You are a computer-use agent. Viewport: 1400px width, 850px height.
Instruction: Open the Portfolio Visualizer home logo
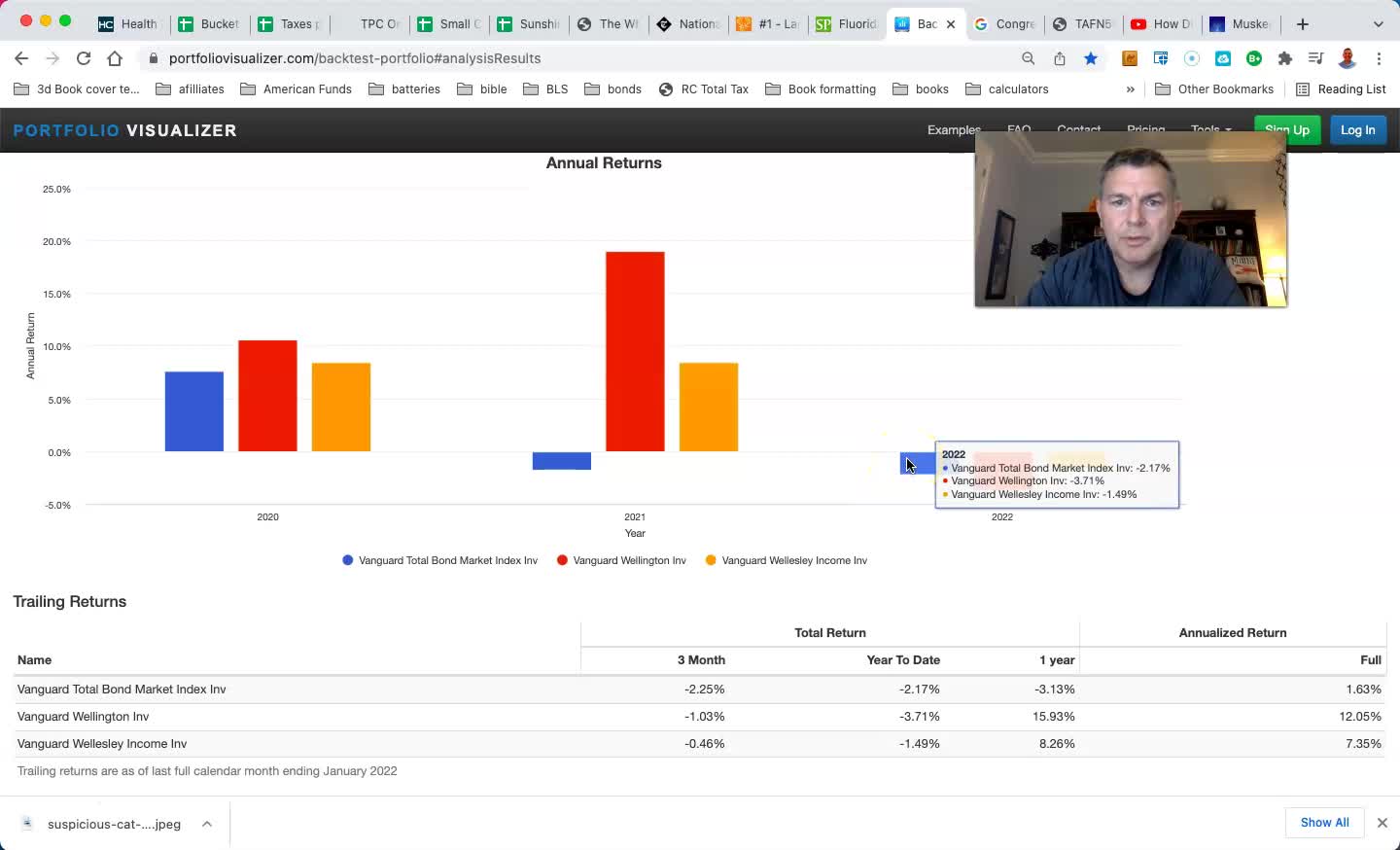(125, 130)
